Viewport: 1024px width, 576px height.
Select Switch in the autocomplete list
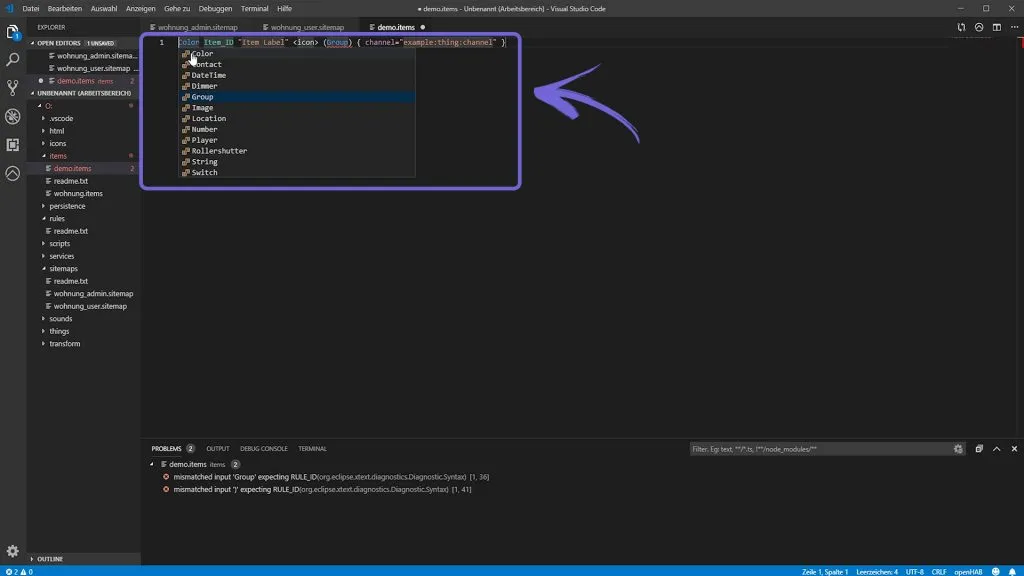pyautogui.click(x=297, y=172)
